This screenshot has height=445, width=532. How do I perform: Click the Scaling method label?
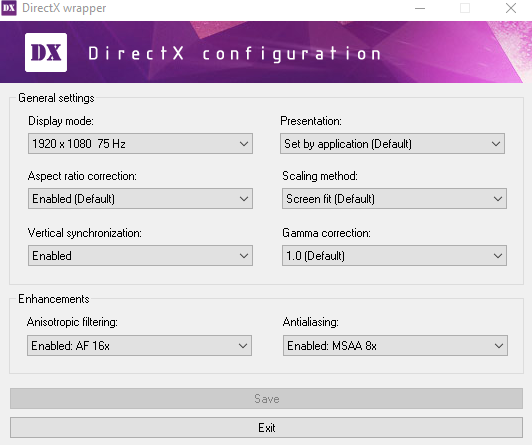pos(320,176)
